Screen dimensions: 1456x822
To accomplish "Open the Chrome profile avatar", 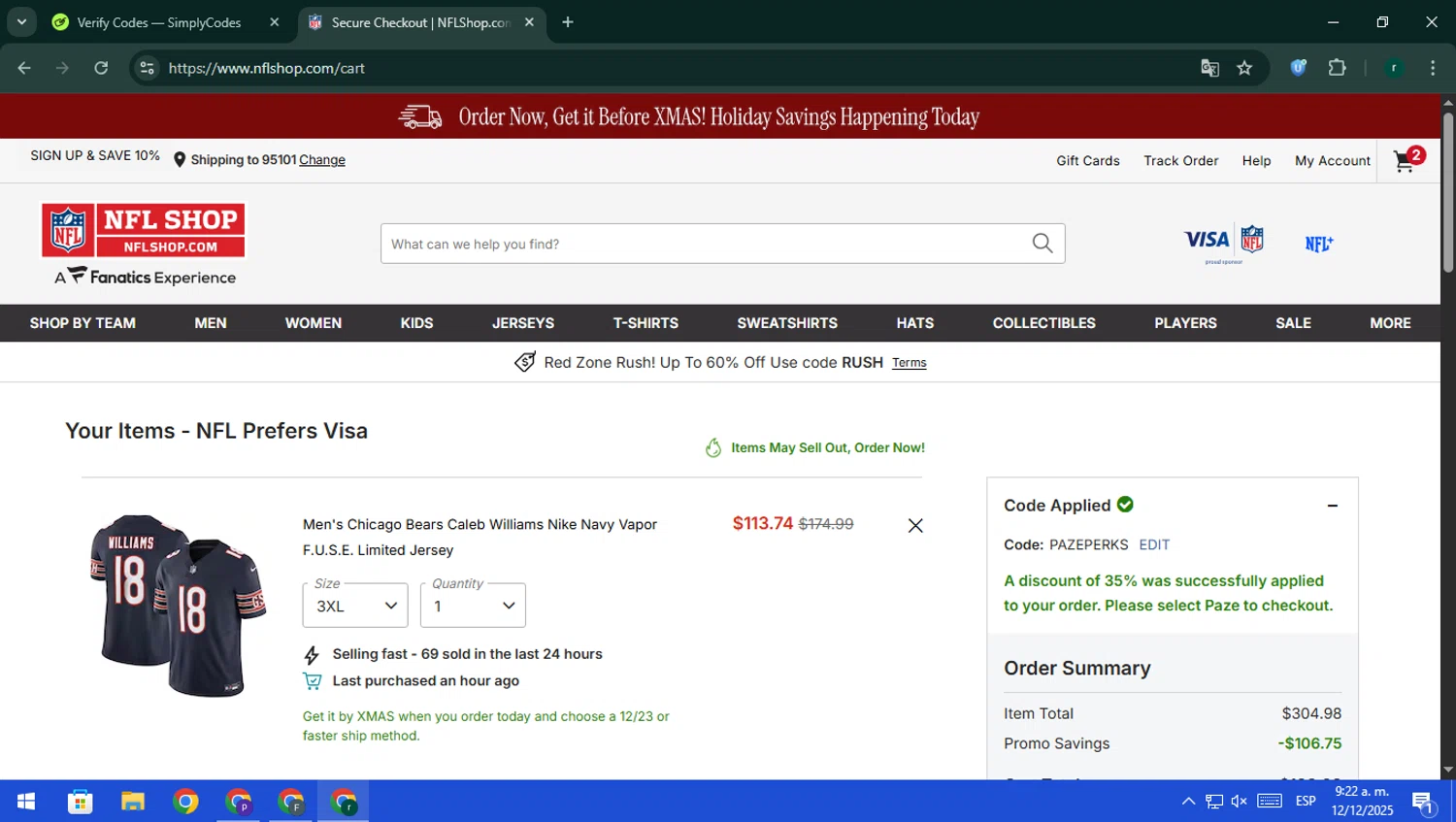I will (x=1394, y=68).
